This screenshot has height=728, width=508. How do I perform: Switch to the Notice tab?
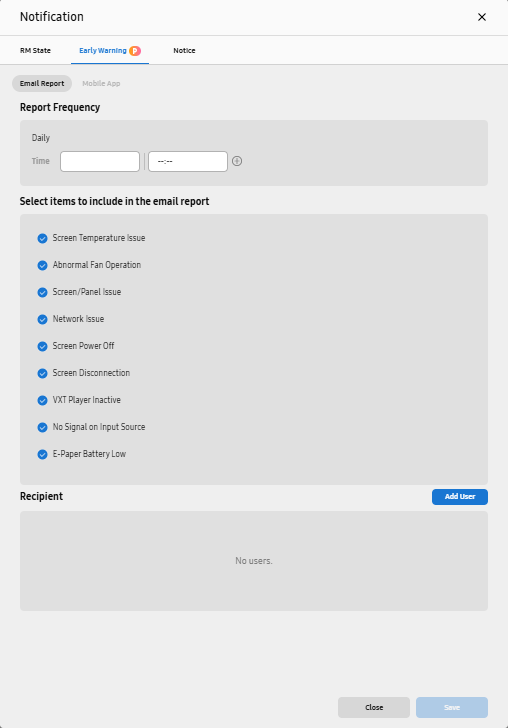(x=184, y=50)
